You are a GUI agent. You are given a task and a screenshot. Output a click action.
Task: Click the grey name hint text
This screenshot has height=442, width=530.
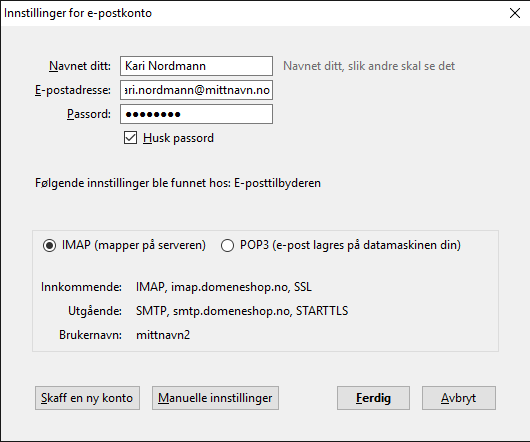pyautogui.click(x=369, y=66)
